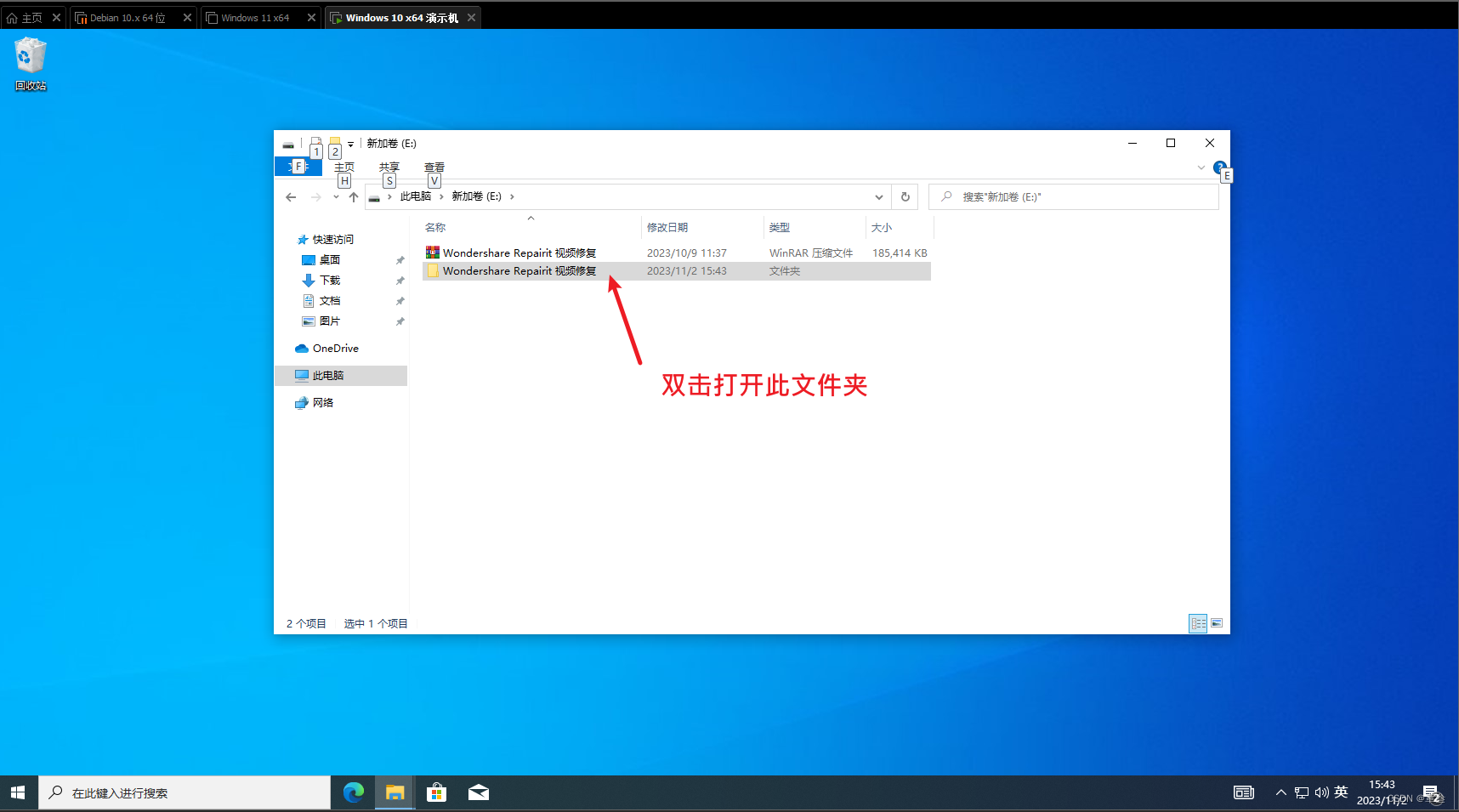
Task: Click 新加卷 (E:) in the address bar
Action: 476,196
